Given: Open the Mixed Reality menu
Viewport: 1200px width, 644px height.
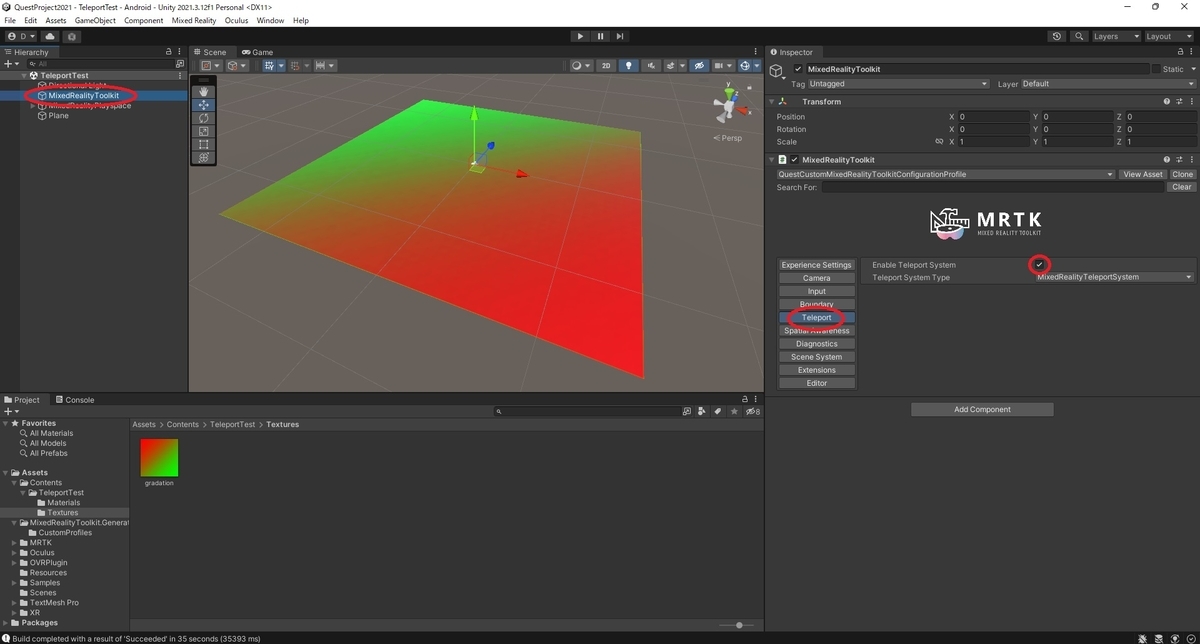Looking at the screenshot, I should coord(193,20).
